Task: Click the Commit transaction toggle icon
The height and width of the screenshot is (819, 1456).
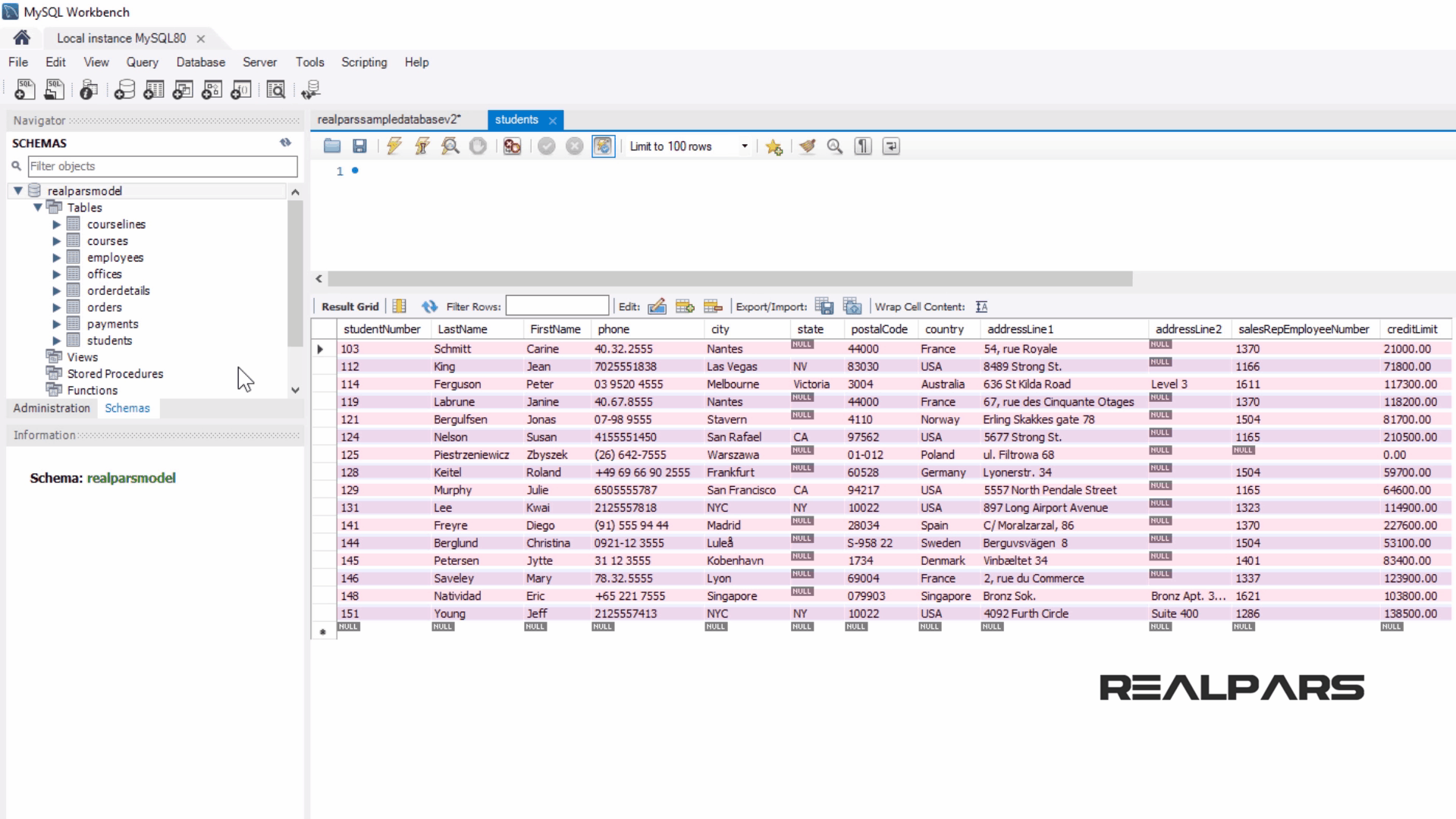Action: tap(547, 146)
